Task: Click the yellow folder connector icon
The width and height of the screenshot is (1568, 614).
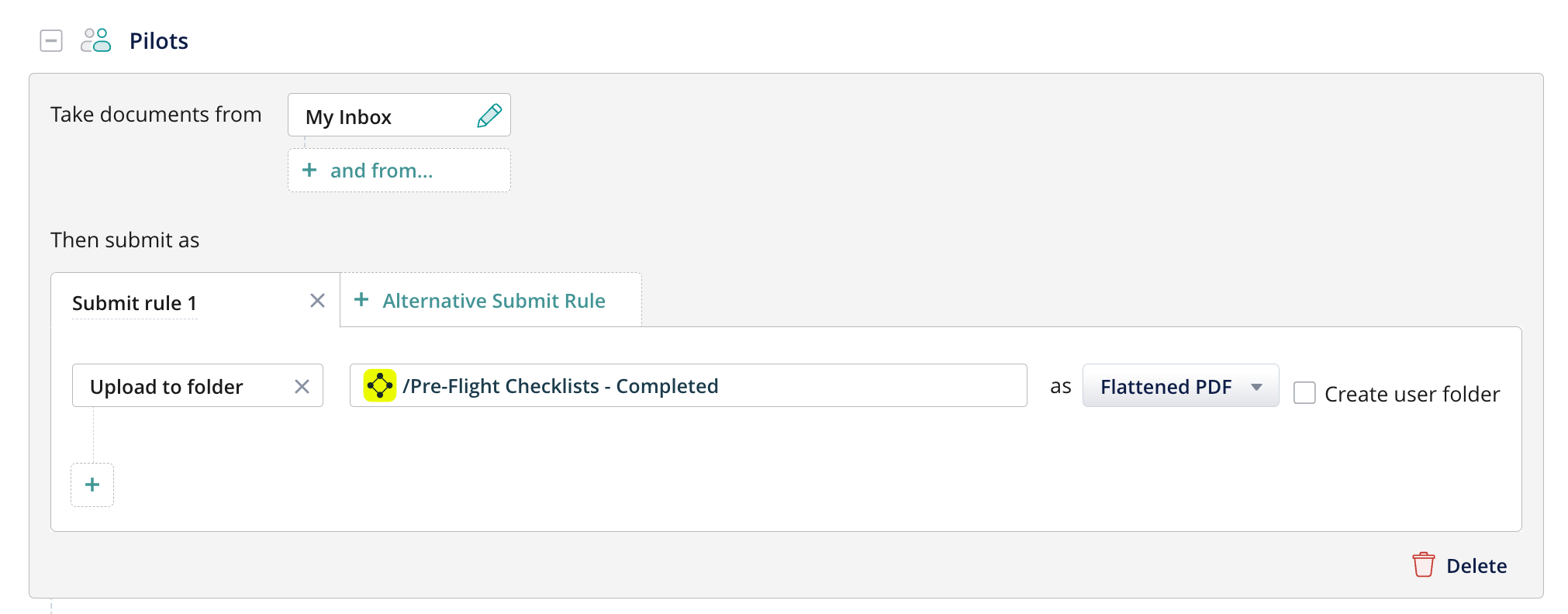Action: [380, 385]
